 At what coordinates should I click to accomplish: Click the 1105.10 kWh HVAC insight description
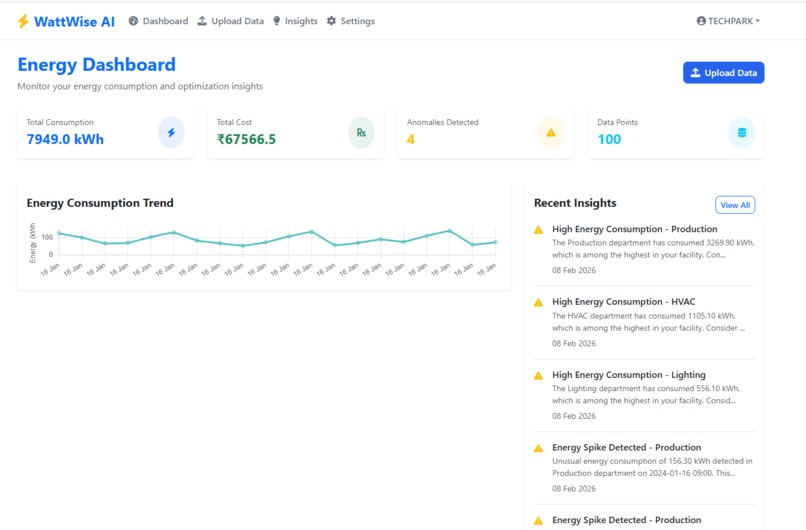point(648,322)
